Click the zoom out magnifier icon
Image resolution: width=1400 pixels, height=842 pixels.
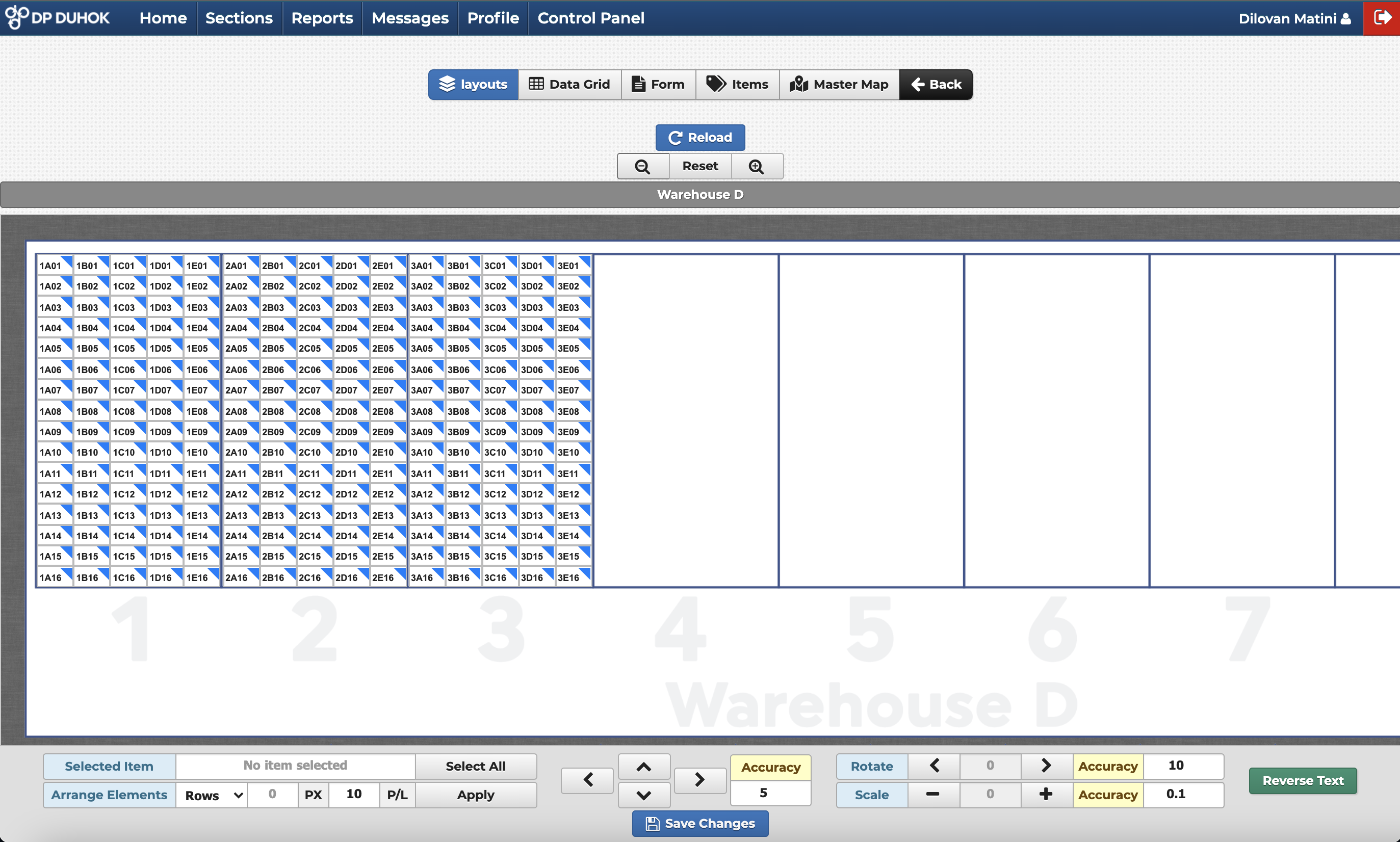(x=642, y=166)
